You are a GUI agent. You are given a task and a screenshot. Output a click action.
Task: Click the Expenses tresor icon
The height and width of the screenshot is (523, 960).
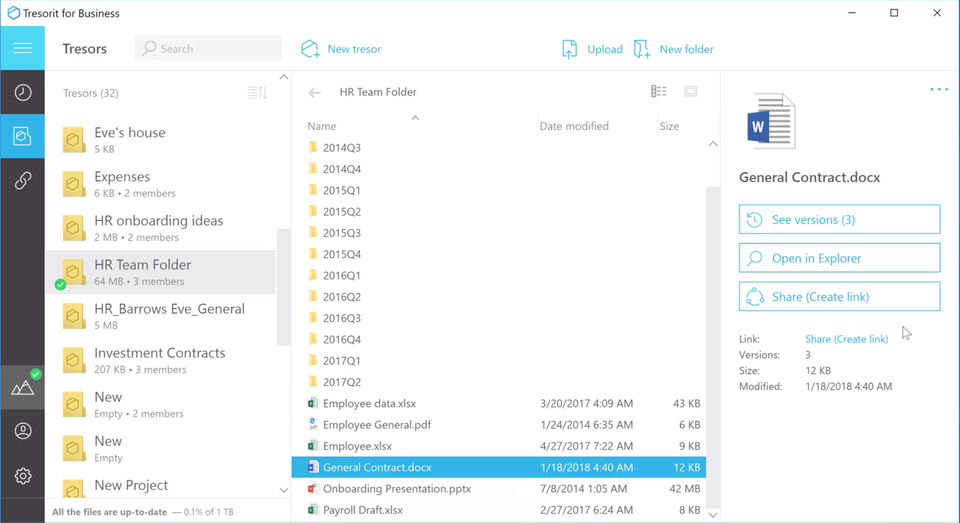pos(73,184)
